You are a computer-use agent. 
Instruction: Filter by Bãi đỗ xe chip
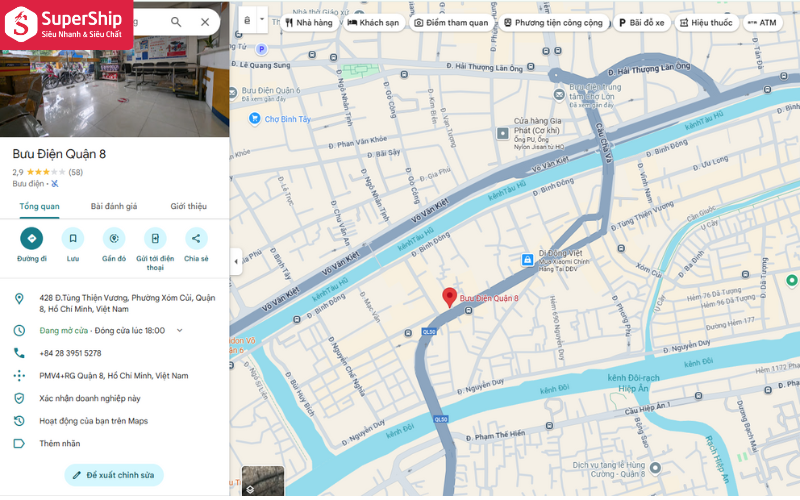[641, 22]
